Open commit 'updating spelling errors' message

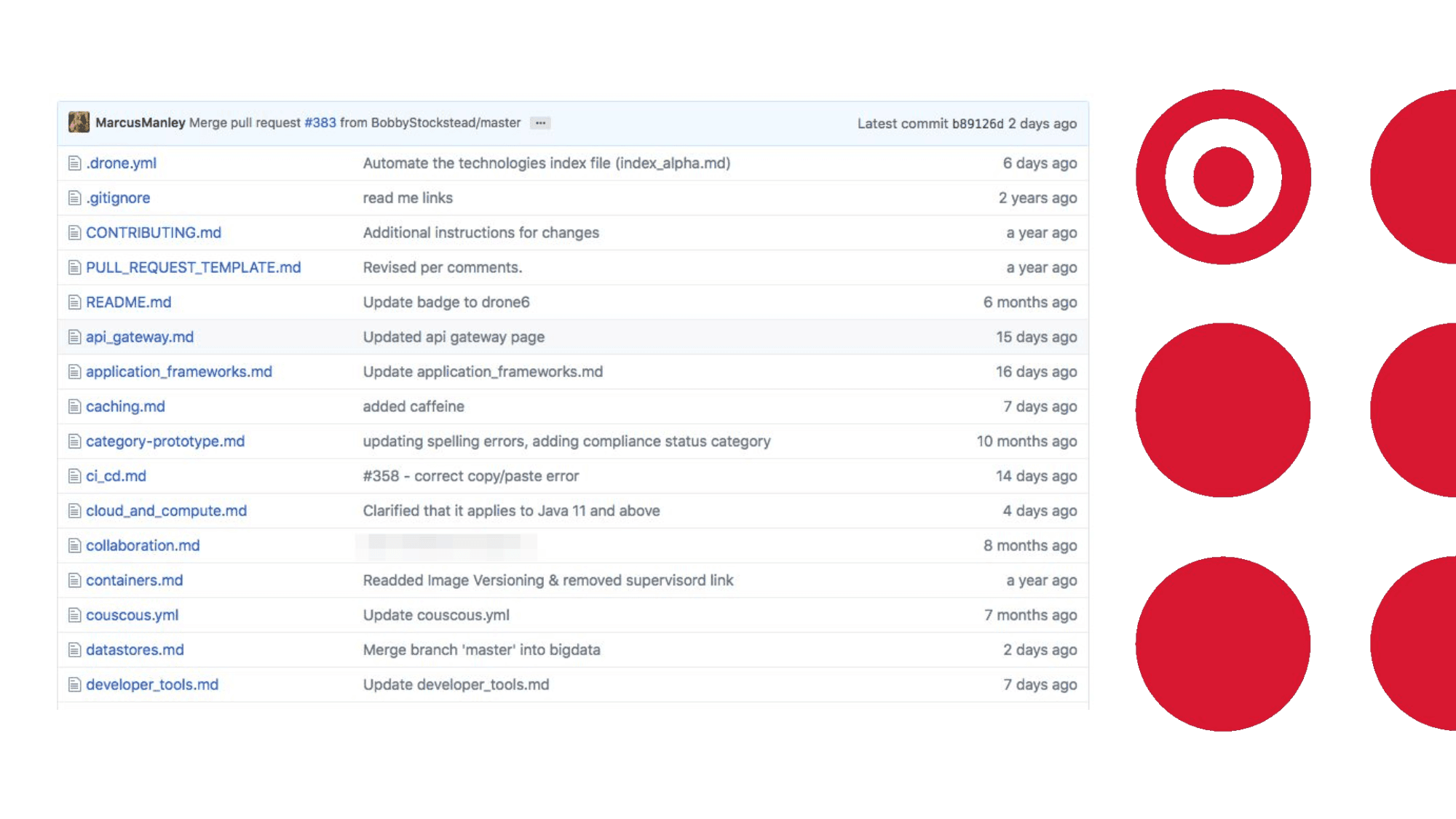pyautogui.click(x=566, y=441)
